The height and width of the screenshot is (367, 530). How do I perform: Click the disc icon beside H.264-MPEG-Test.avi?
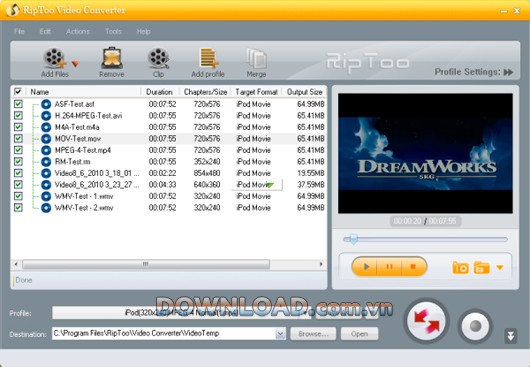pyautogui.click(x=46, y=116)
